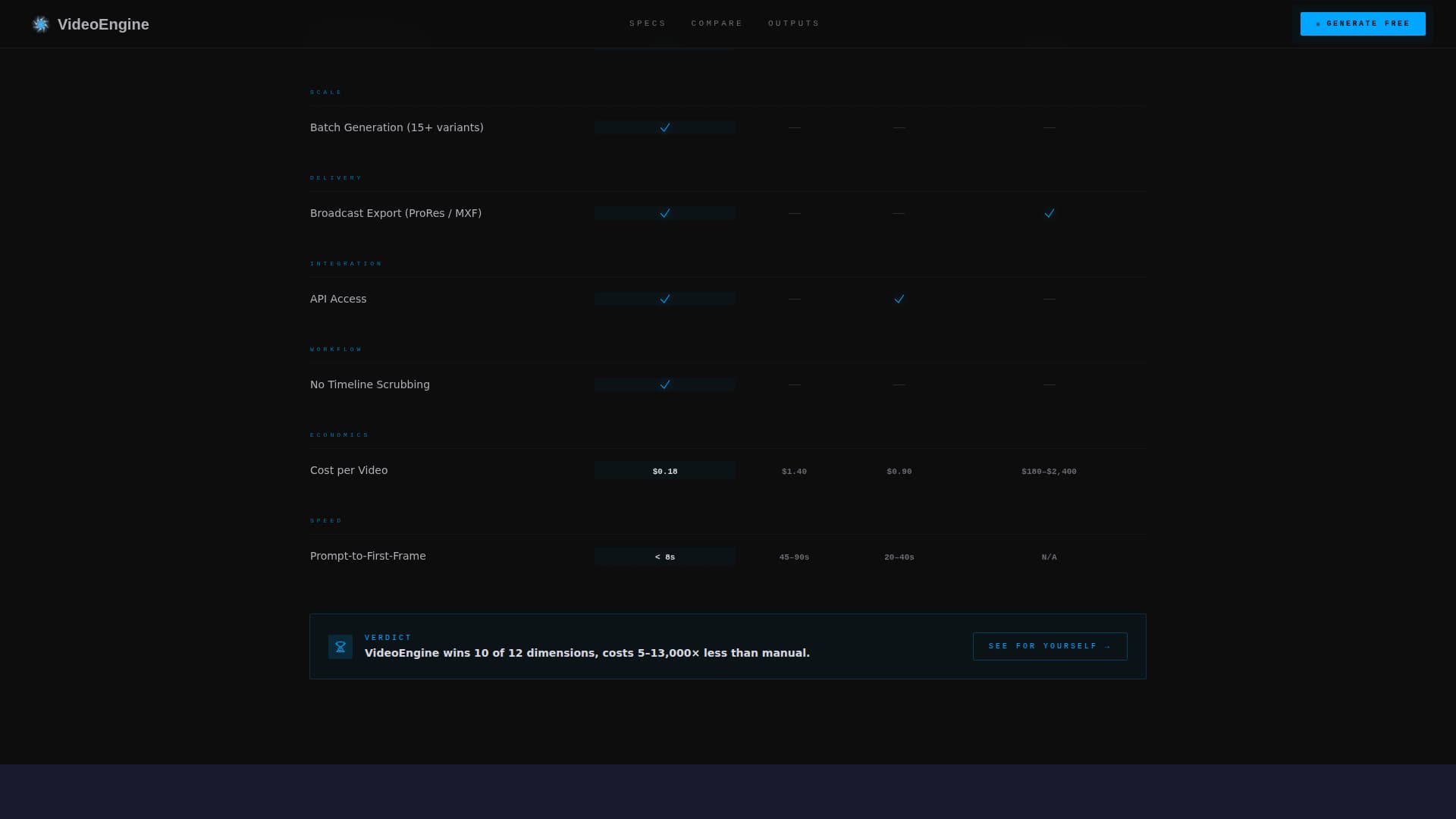Open the Specs navigation item
Viewport: 1456px width, 819px height.
648,24
